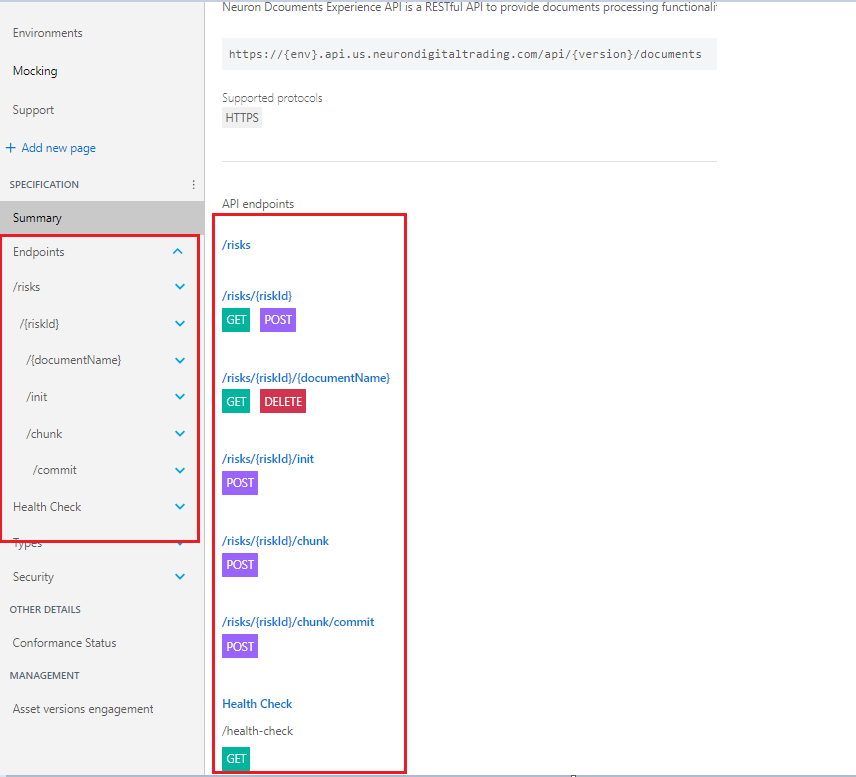Expand the Health Check sidebar chevron
This screenshot has width=856, height=777.
click(180, 507)
